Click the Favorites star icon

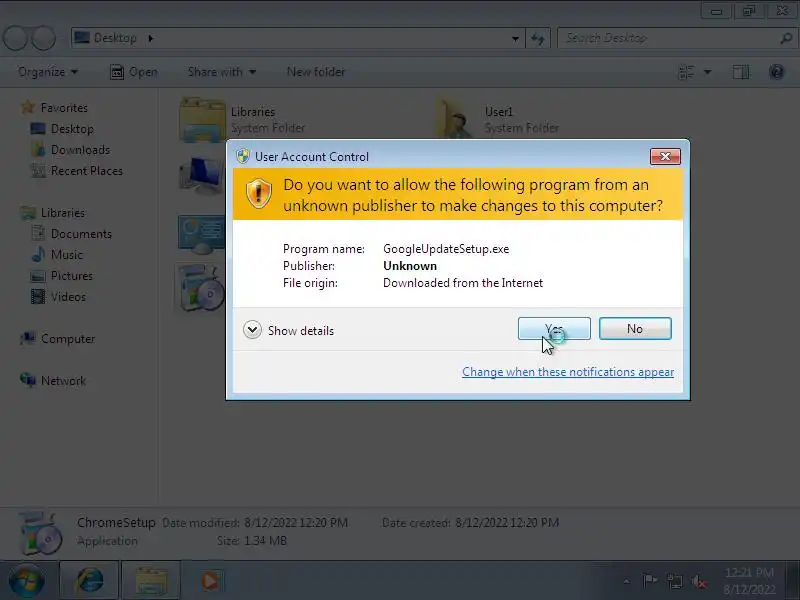[28, 108]
